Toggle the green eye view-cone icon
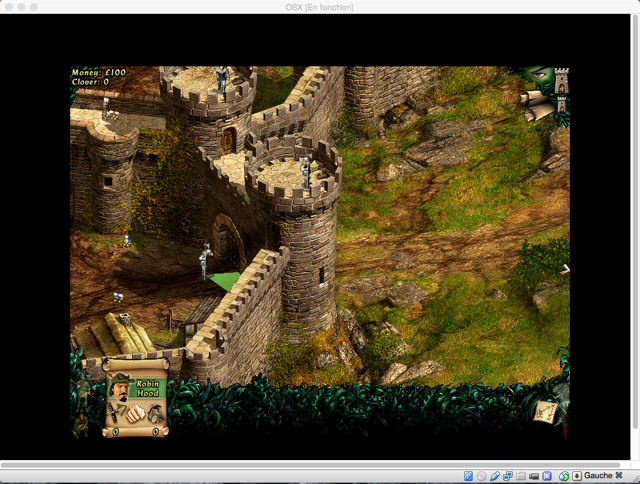The width and height of the screenshot is (640, 484). [x=541, y=75]
